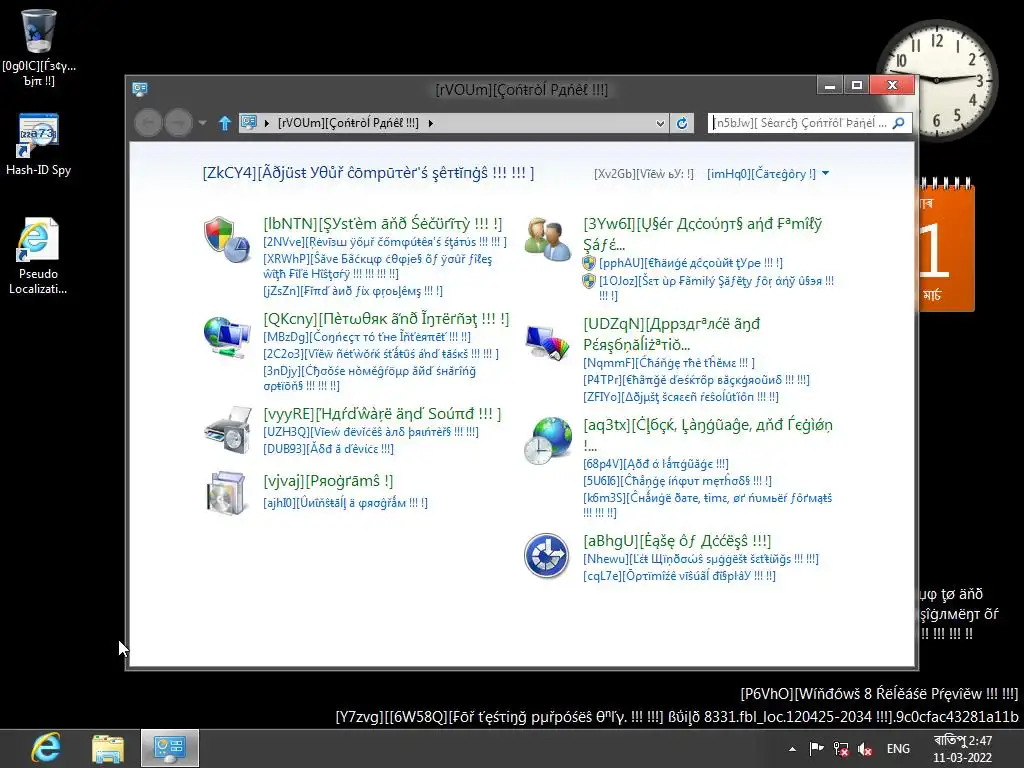The image size is (1024, 768).
Task: Click the Control Panel breadcrumb text
Action: pos(348,123)
